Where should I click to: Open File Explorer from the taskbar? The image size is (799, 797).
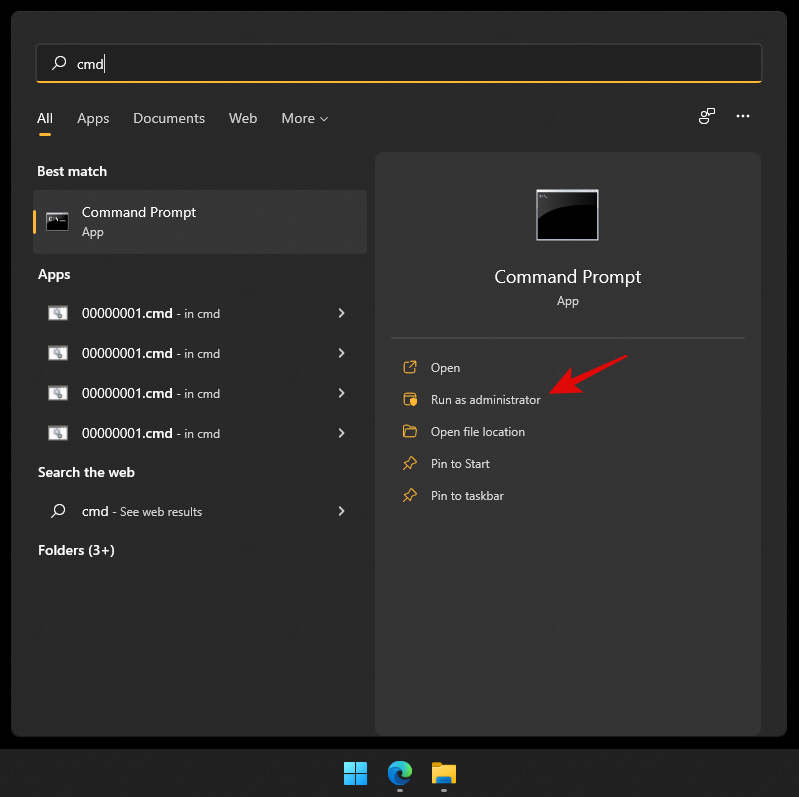pyautogui.click(x=444, y=773)
